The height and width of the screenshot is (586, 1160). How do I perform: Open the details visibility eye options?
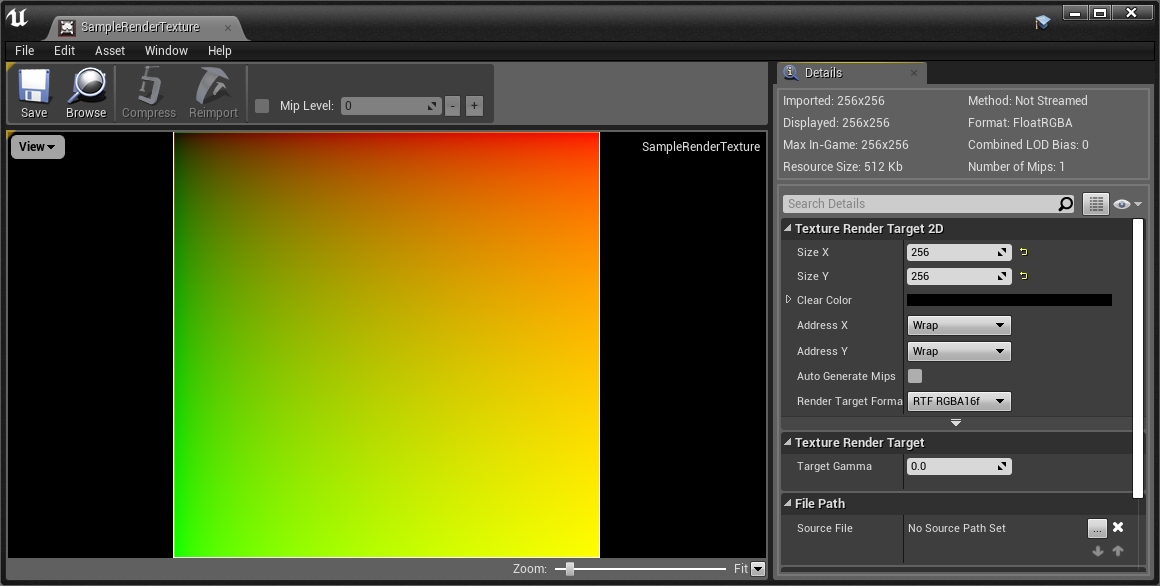pos(1127,204)
